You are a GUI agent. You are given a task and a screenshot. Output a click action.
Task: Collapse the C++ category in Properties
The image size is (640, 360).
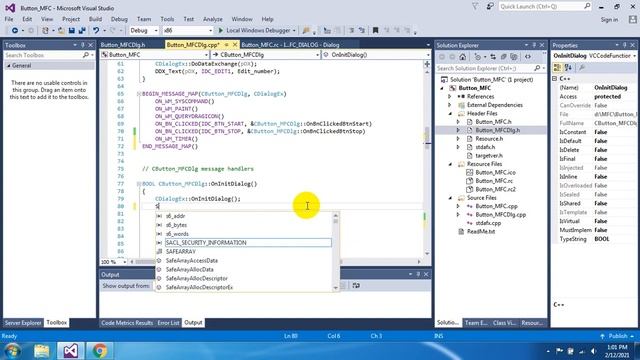point(555,78)
